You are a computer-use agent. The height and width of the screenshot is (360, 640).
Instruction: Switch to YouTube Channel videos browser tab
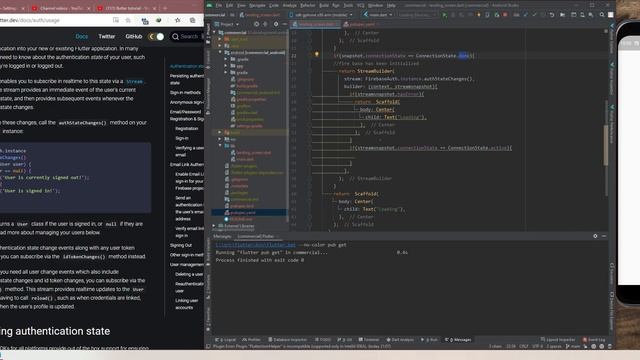coord(60,8)
